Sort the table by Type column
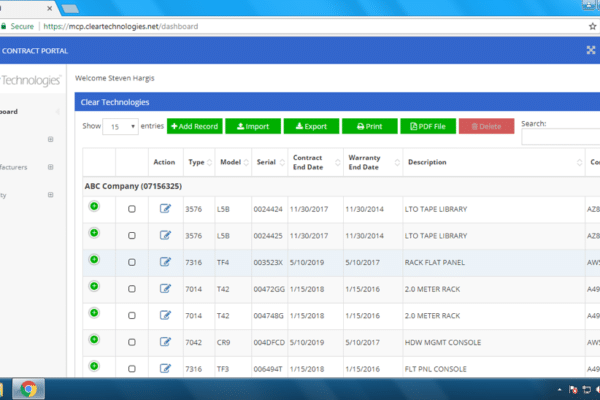The height and width of the screenshot is (400, 600). 199,162
